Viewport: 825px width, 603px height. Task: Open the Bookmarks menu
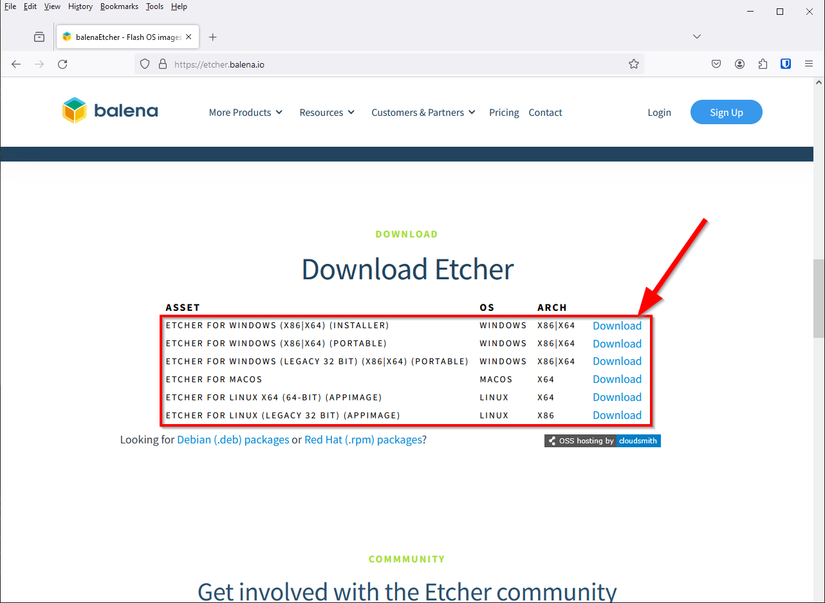(119, 6)
